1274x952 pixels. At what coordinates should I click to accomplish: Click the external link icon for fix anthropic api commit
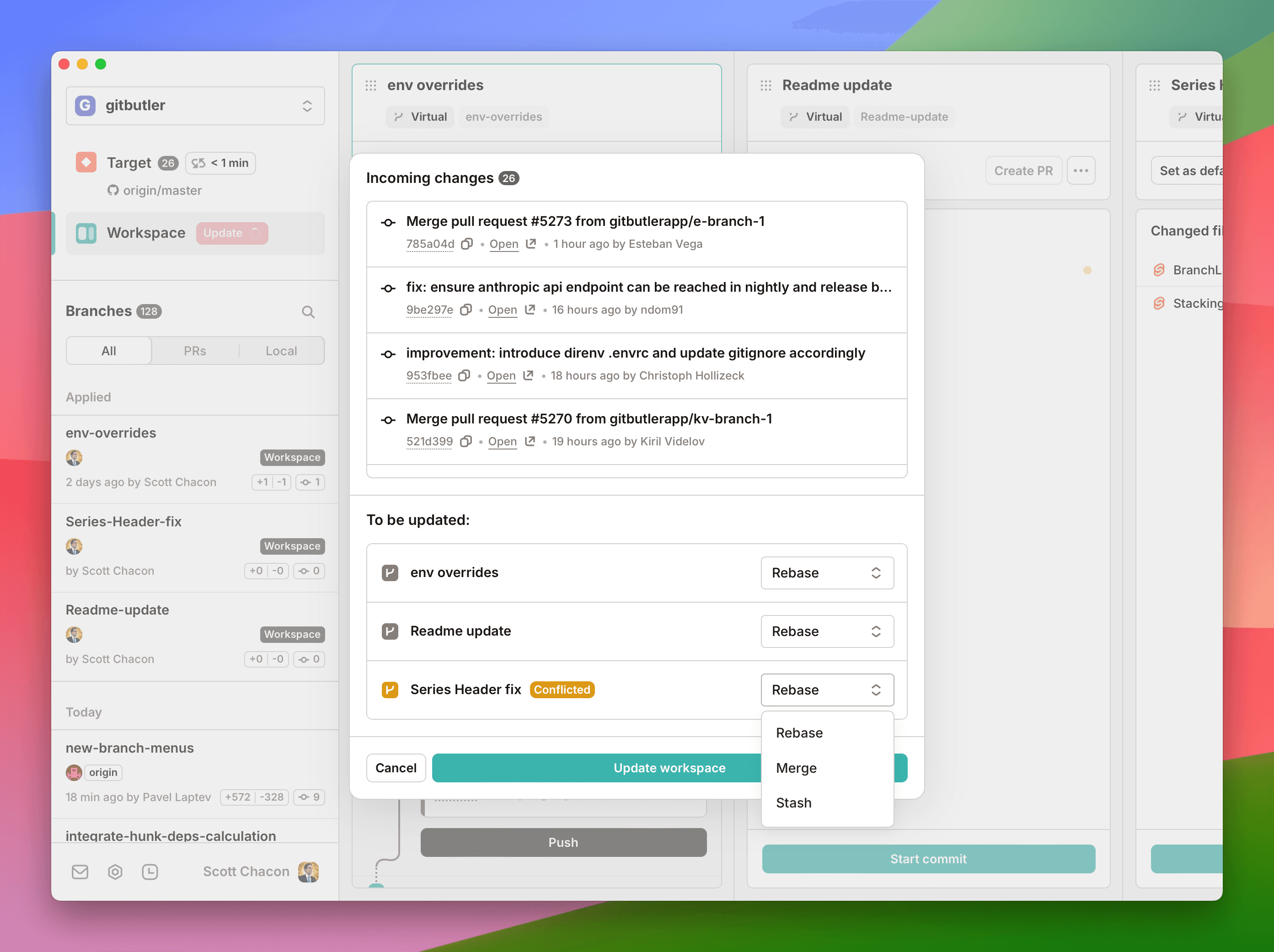(529, 309)
